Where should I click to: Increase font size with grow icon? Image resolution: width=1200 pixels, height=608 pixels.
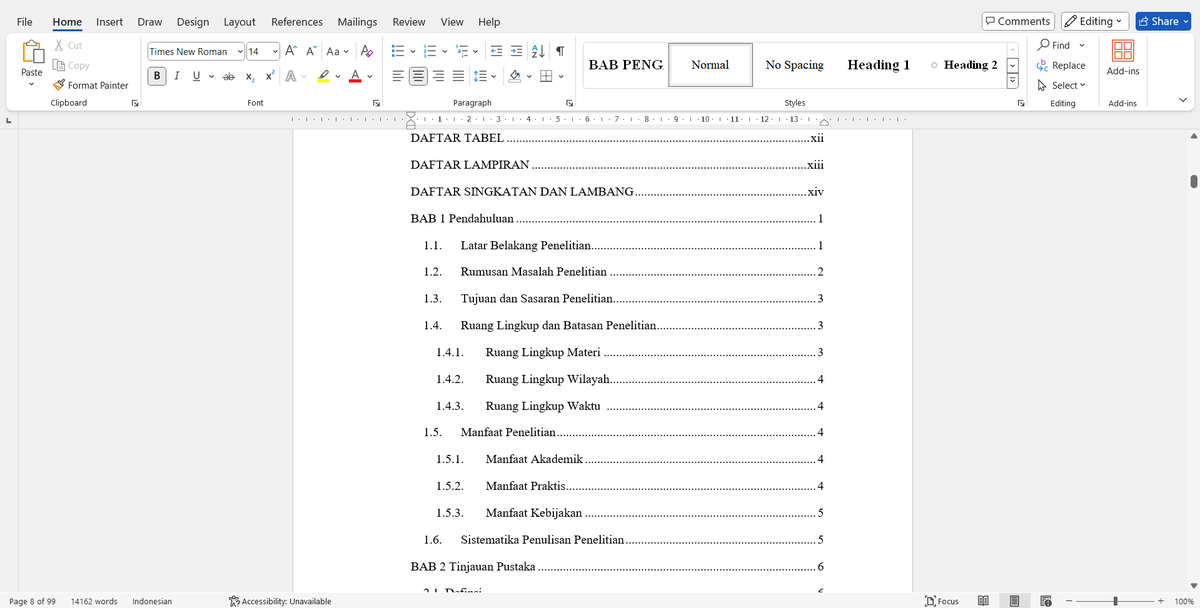click(290, 51)
